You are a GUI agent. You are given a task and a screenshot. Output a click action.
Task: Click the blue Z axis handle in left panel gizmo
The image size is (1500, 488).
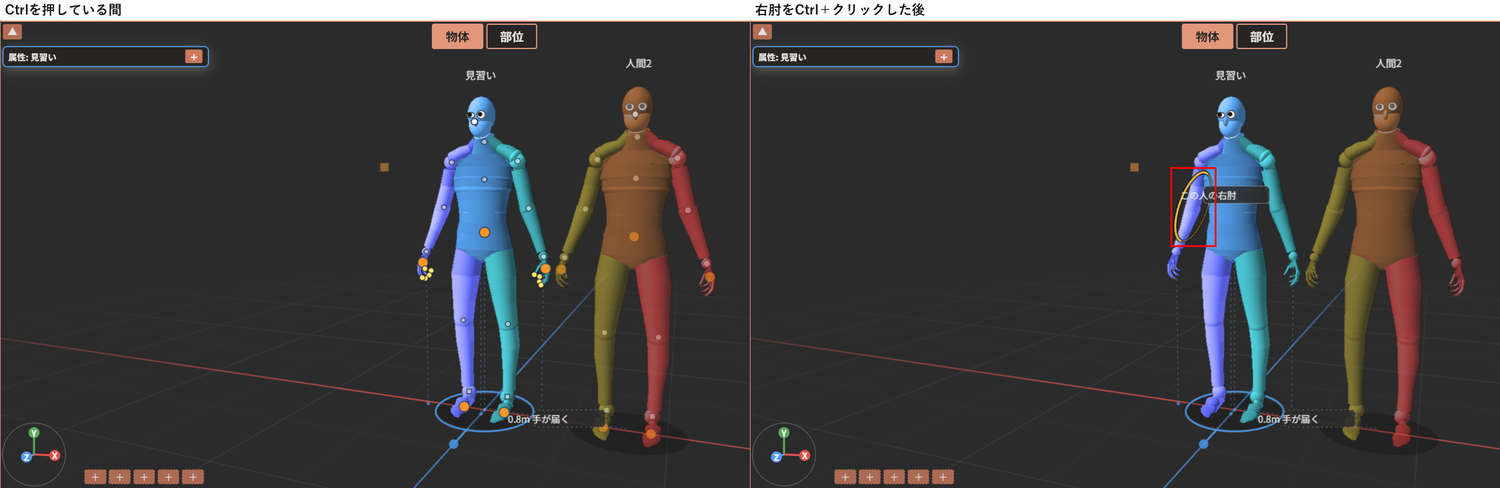click(x=26, y=457)
